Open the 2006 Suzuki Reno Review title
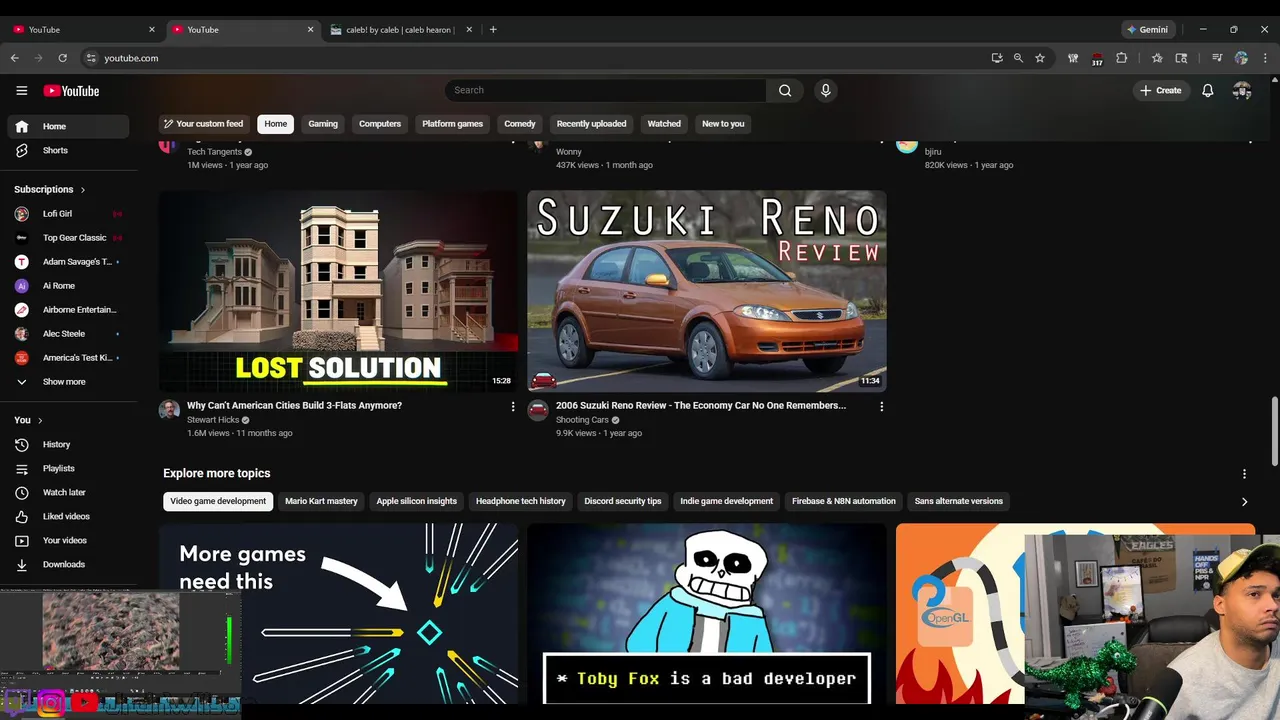This screenshot has height=720, width=1280. coord(701,406)
